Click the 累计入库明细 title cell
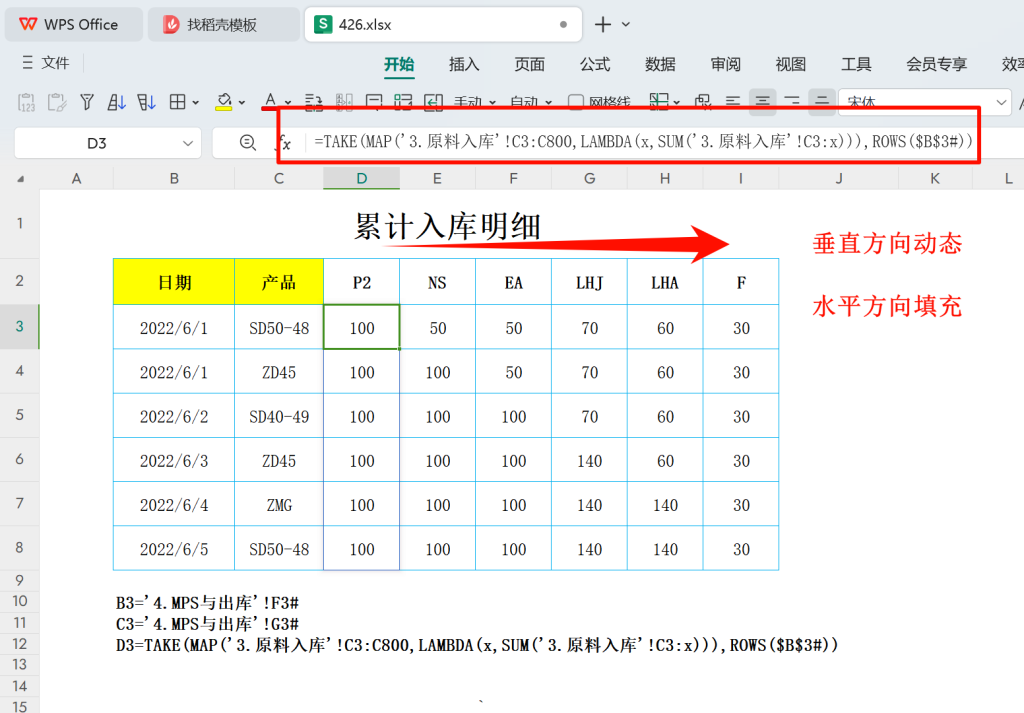This screenshot has width=1024, height=713. pyautogui.click(x=447, y=227)
